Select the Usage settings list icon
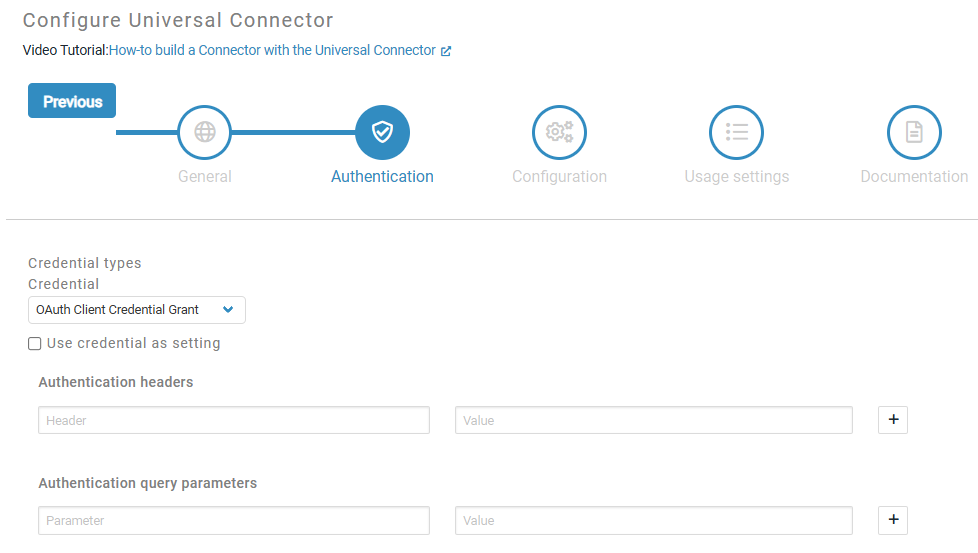Screen dimensions: 978x553 736,132
